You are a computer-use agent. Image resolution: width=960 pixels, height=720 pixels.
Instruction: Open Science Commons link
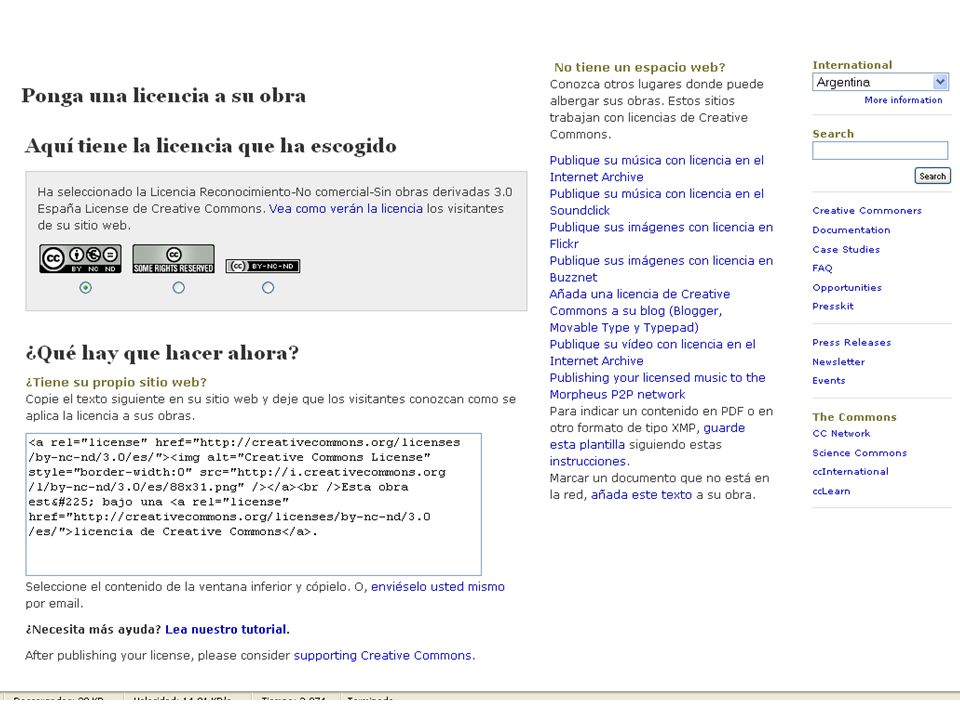pyautogui.click(x=860, y=453)
